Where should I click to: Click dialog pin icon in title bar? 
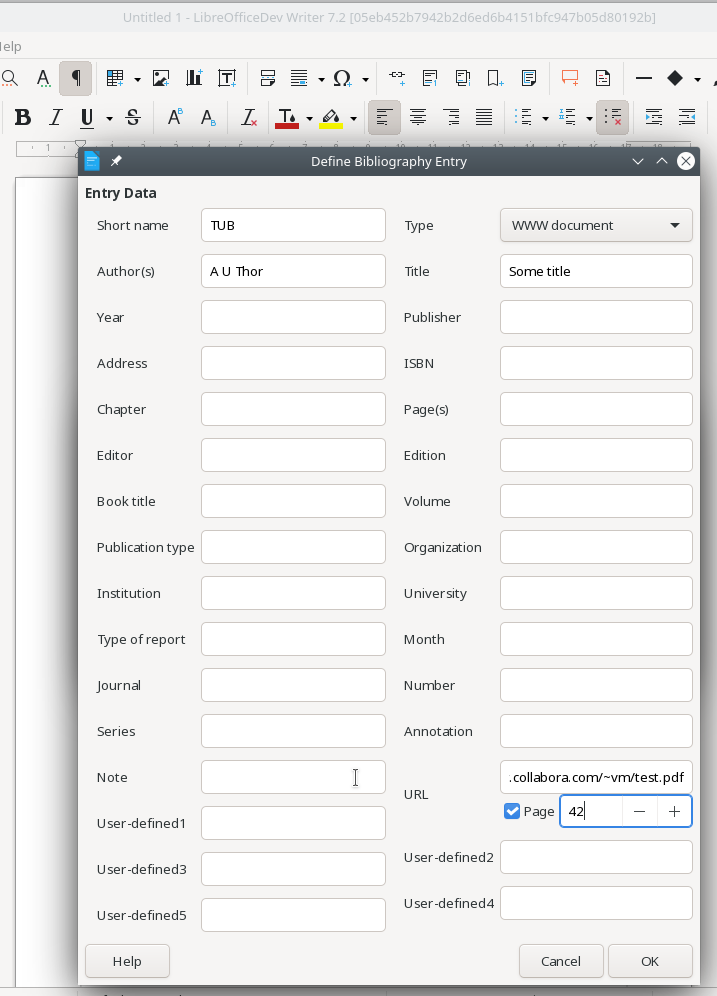pos(116,161)
